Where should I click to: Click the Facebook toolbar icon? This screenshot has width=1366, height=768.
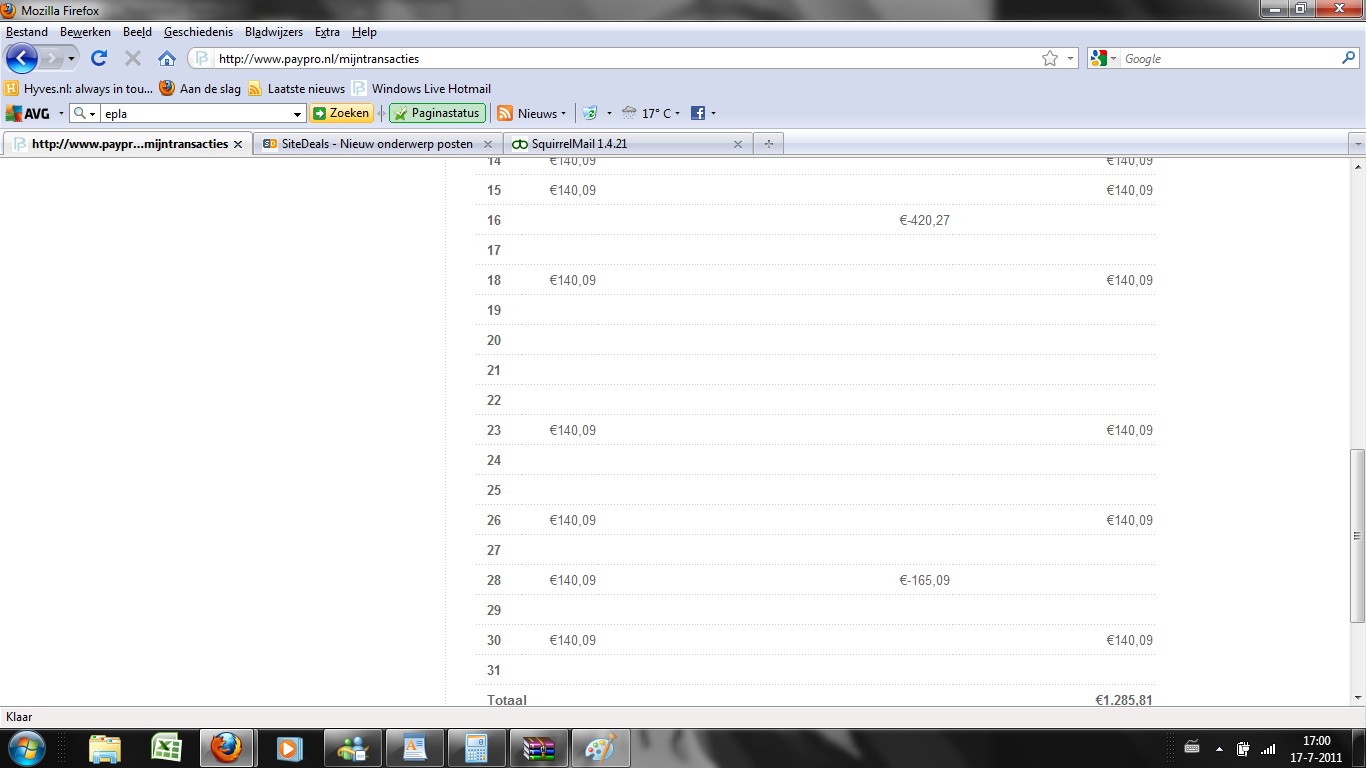[698, 113]
